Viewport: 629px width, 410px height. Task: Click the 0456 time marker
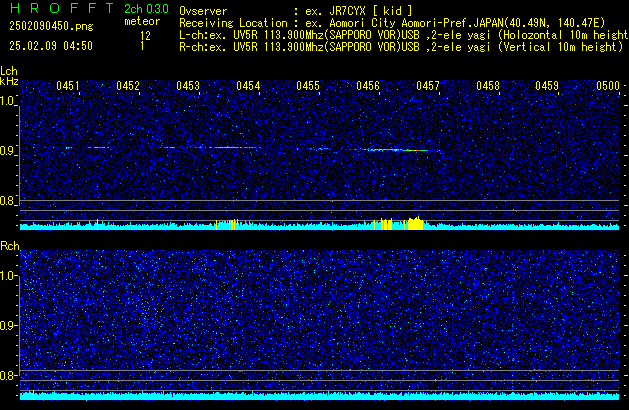click(x=368, y=86)
